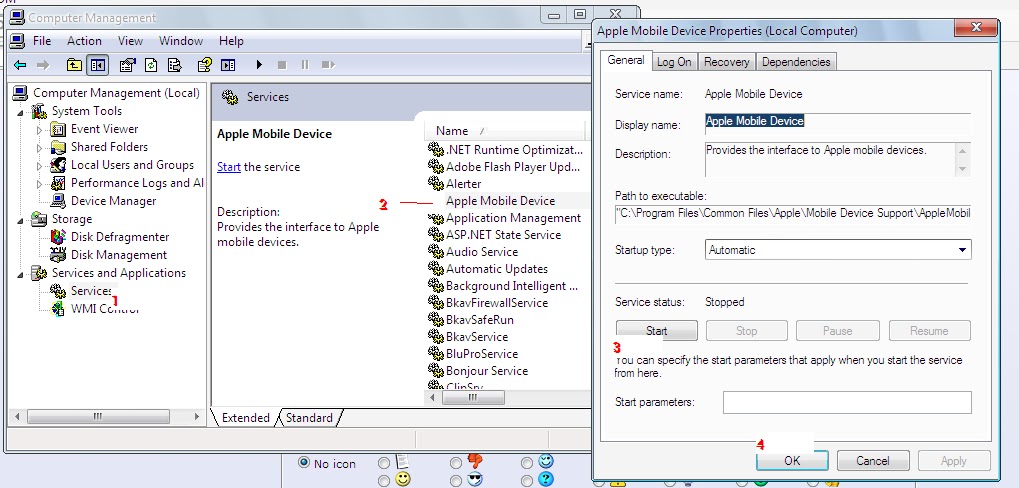Click OK in properties dialog
This screenshot has width=1019, height=488.
792,461
